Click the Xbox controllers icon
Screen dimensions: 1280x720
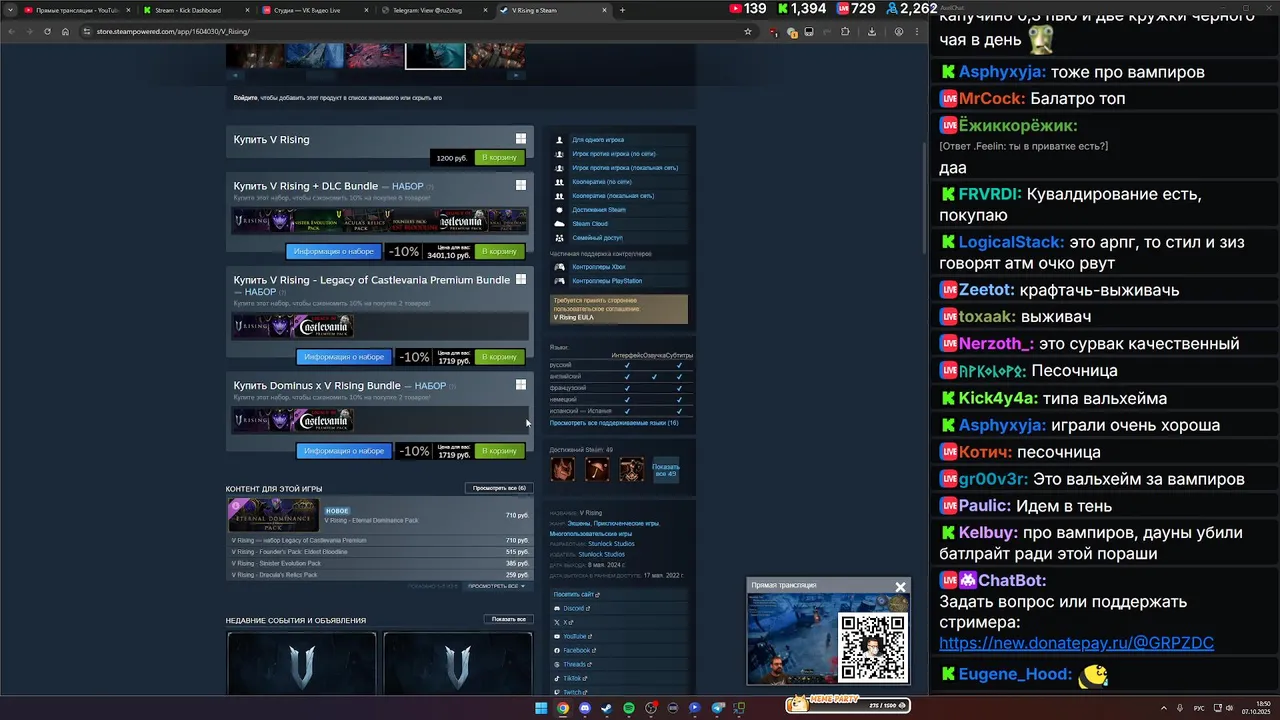pos(560,267)
